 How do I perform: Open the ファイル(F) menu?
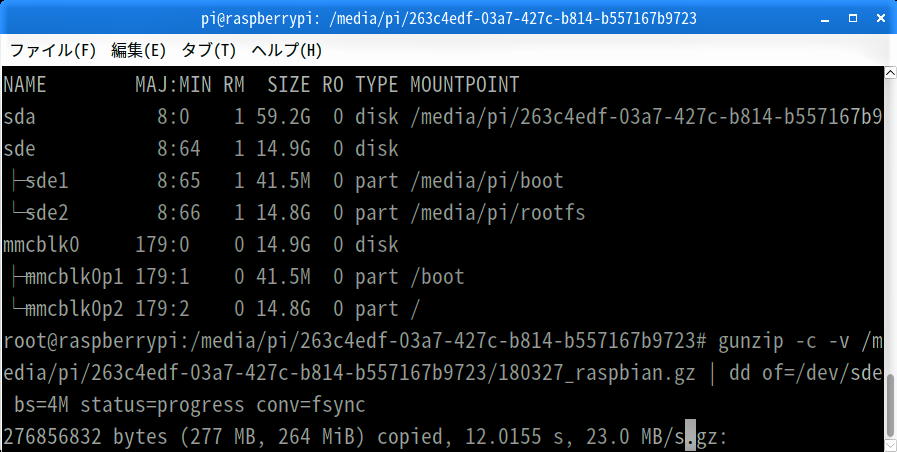tap(53, 51)
